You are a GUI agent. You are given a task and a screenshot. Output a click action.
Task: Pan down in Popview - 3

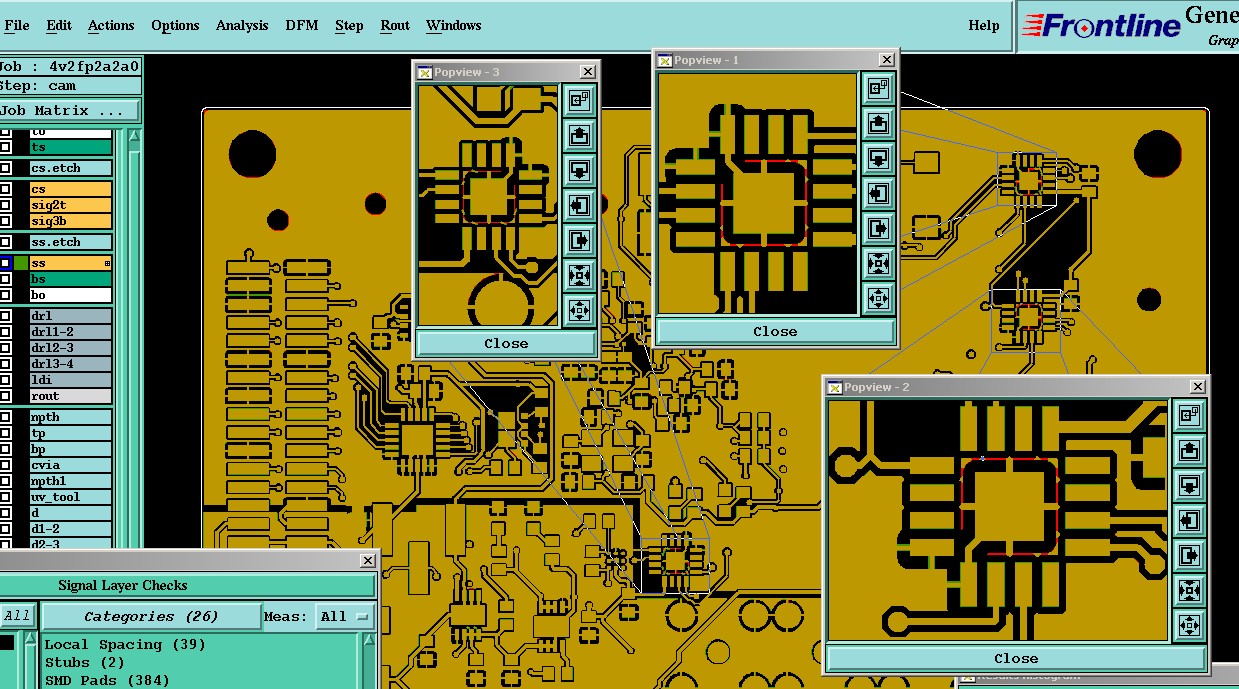tap(579, 170)
